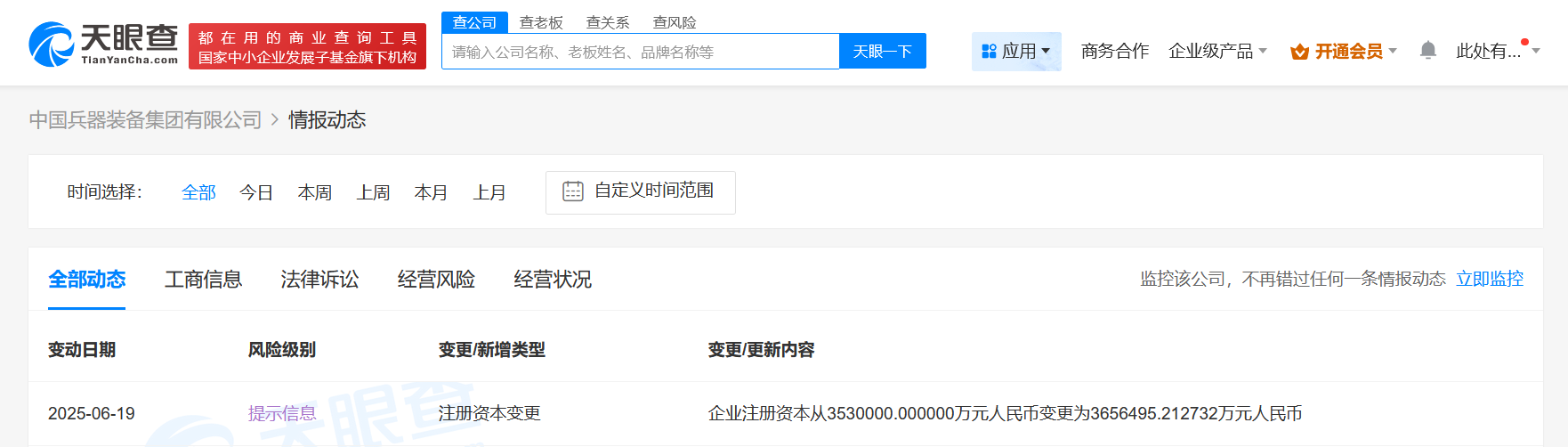The height and width of the screenshot is (447, 1568).
Task: Open the 自定义时间范围 picker
Action: click(641, 192)
